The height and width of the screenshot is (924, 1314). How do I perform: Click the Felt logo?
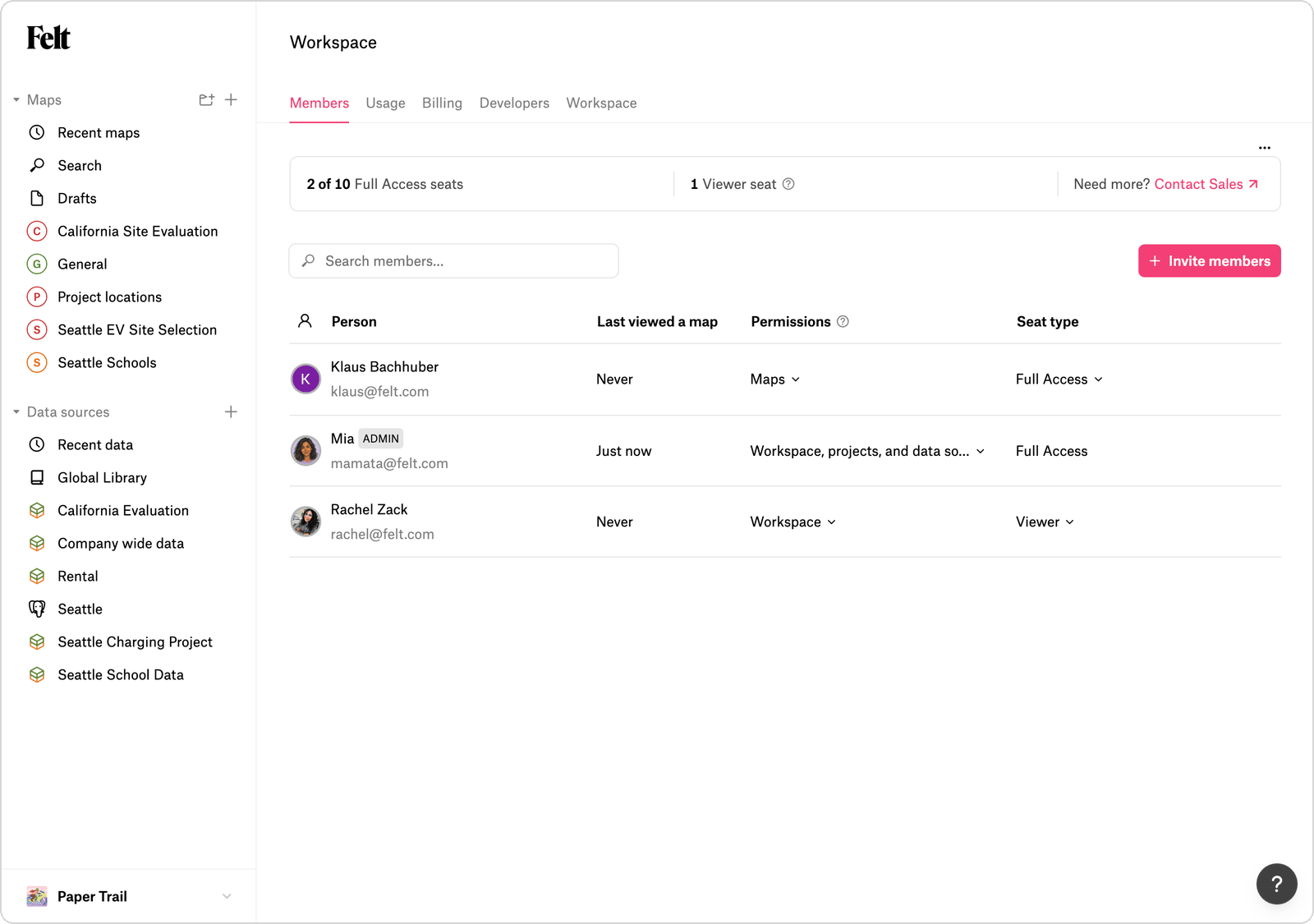48,38
